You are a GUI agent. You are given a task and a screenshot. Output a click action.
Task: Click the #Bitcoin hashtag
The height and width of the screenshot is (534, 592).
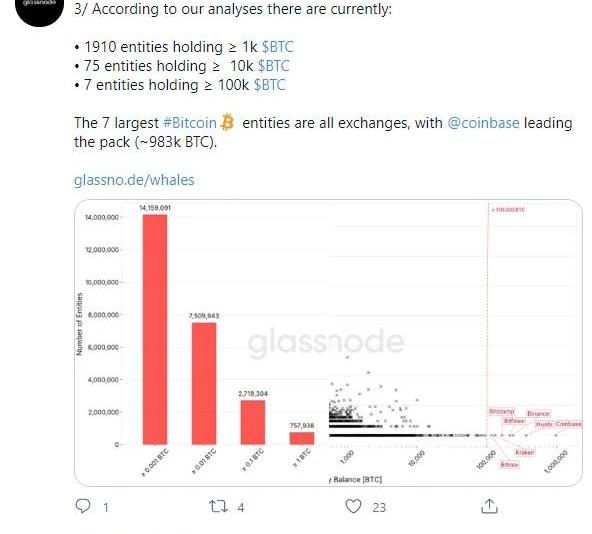pyautogui.click(x=190, y=123)
